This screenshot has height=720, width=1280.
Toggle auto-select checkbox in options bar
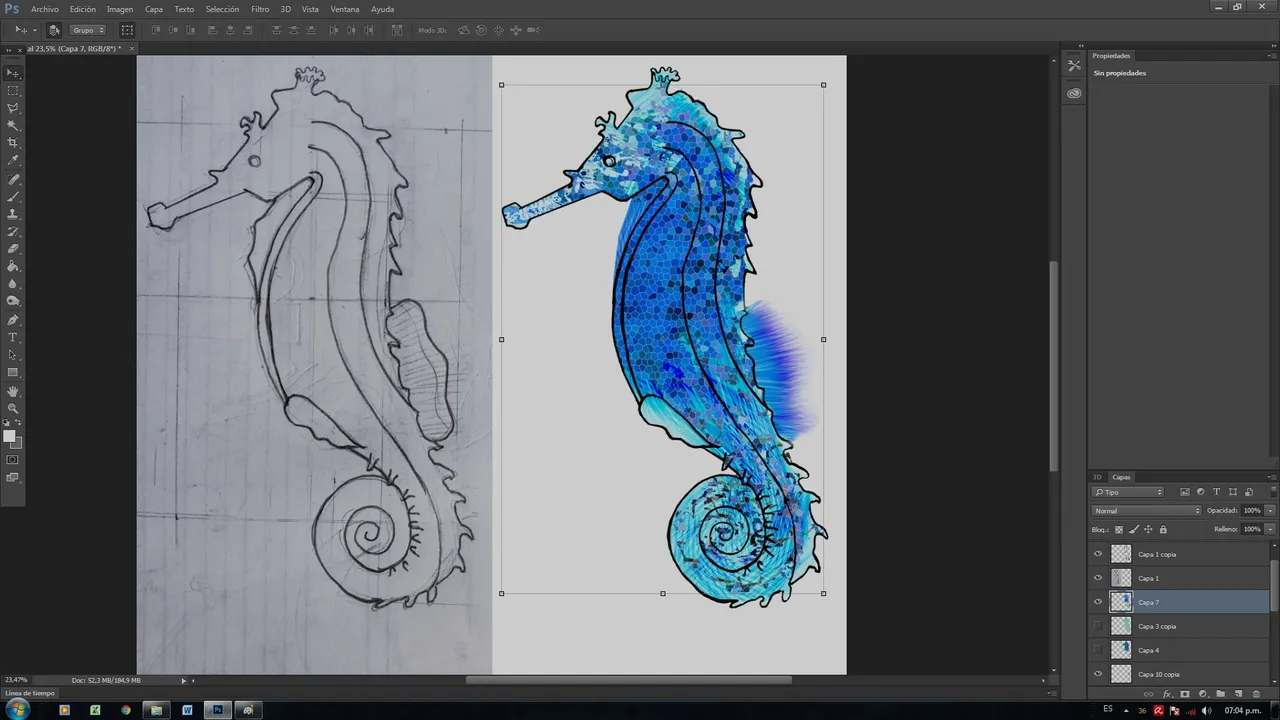point(54,30)
